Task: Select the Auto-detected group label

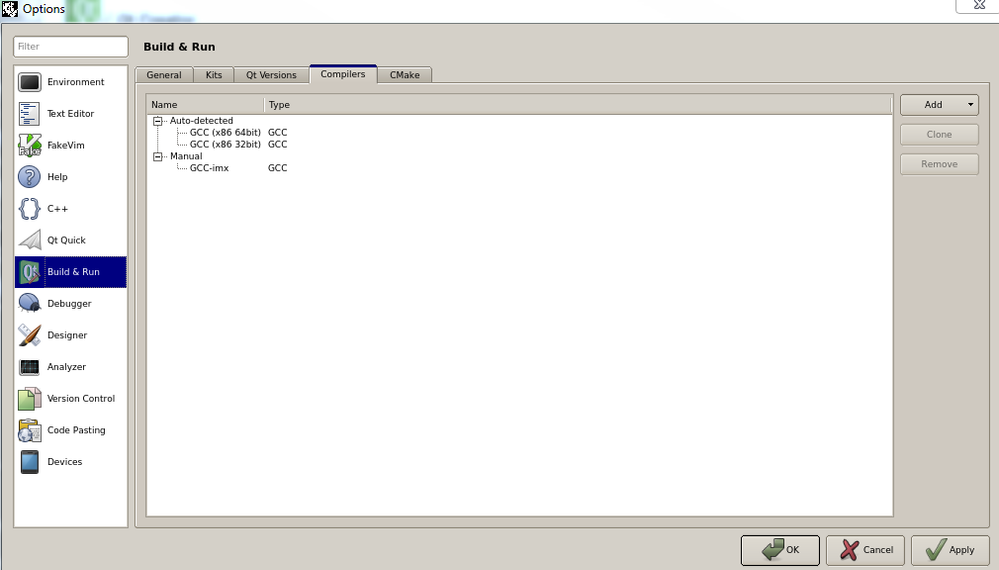Action: pyautogui.click(x=201, y=121)
